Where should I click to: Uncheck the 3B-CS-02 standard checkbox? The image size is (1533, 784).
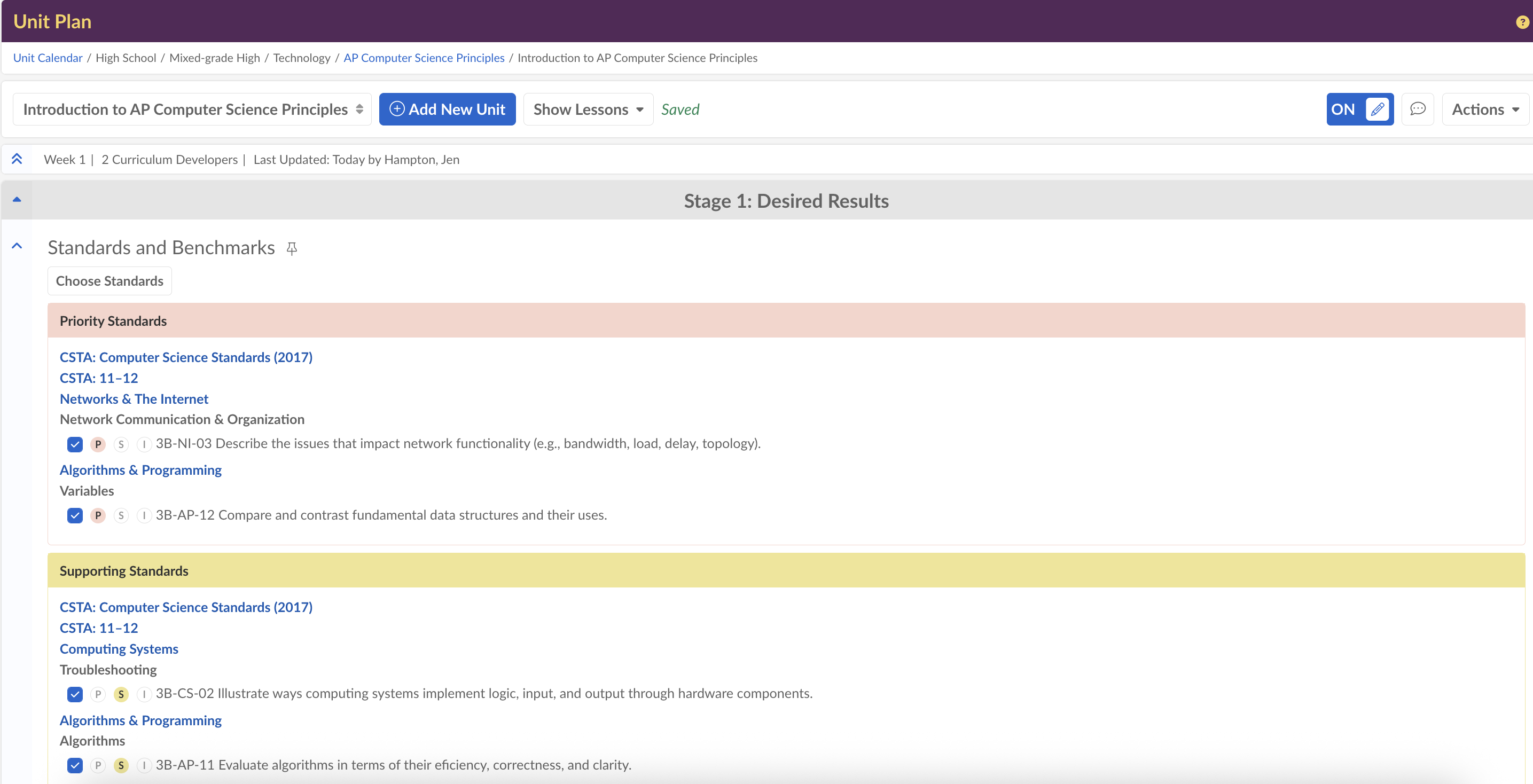tap(75, 694)
